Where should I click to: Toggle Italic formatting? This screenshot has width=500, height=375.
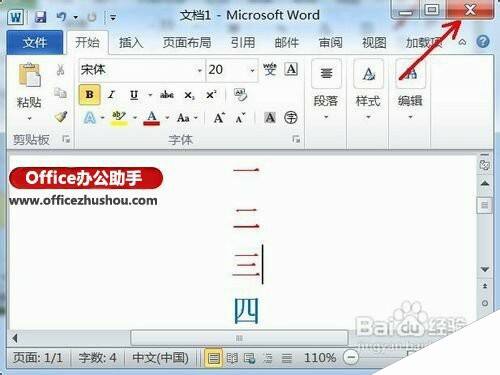[x=112, y=95]
